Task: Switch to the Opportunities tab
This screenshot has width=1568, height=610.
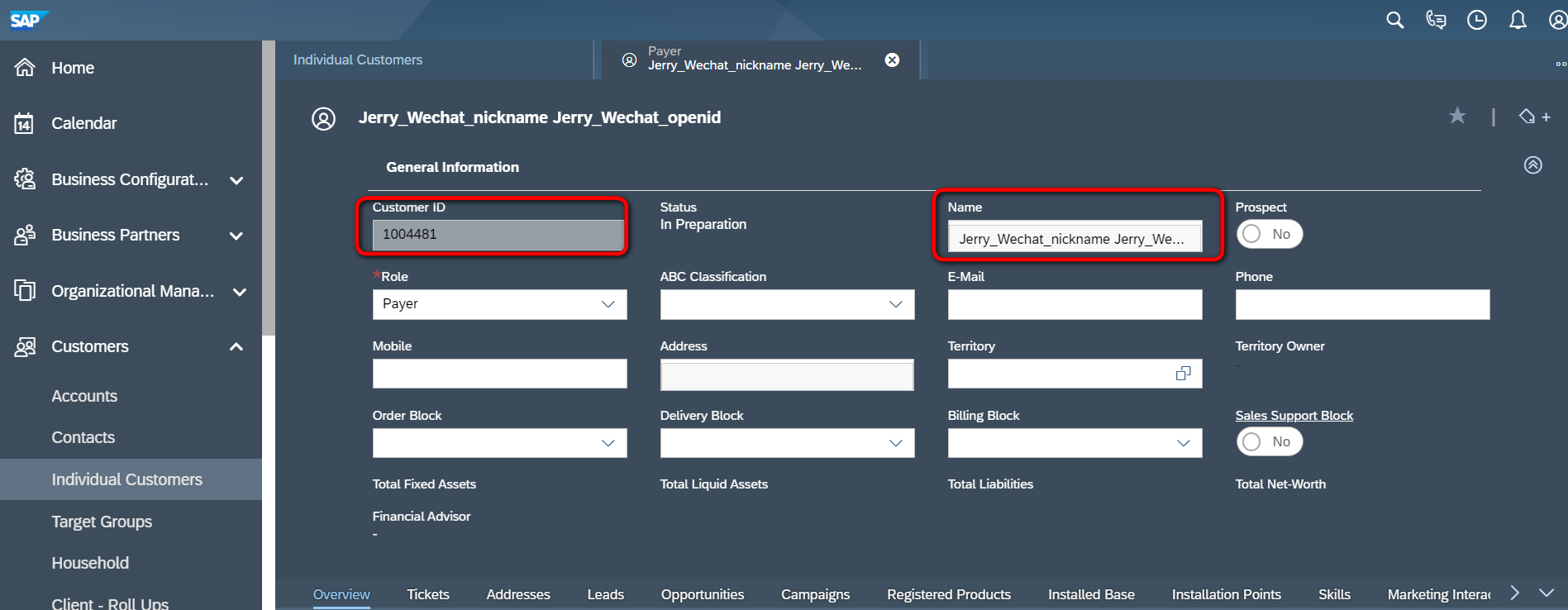Action: pyautogui.click(x=703, y=594)
